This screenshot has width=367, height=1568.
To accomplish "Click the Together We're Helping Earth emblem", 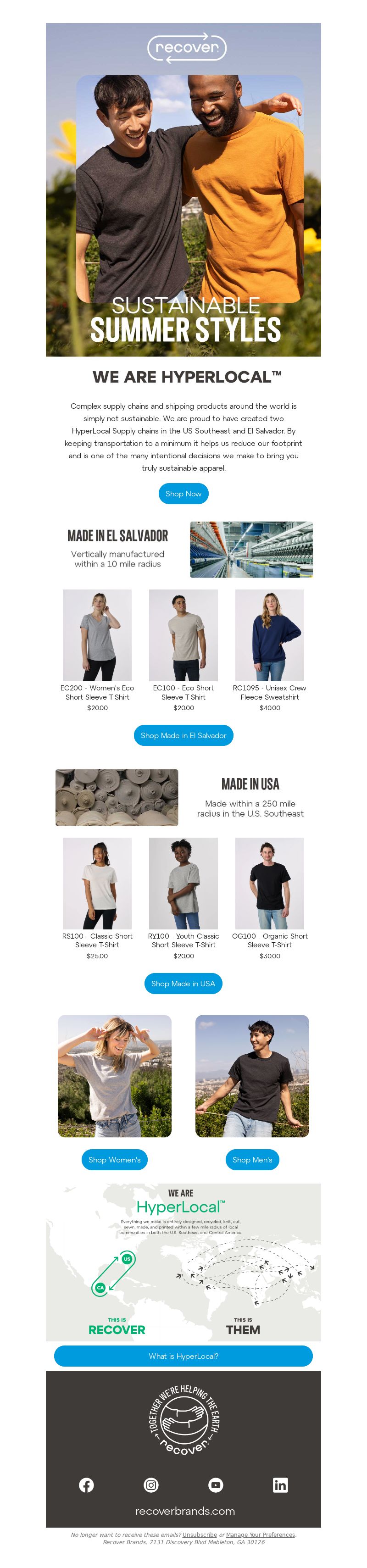I will tap(184, 1420).
